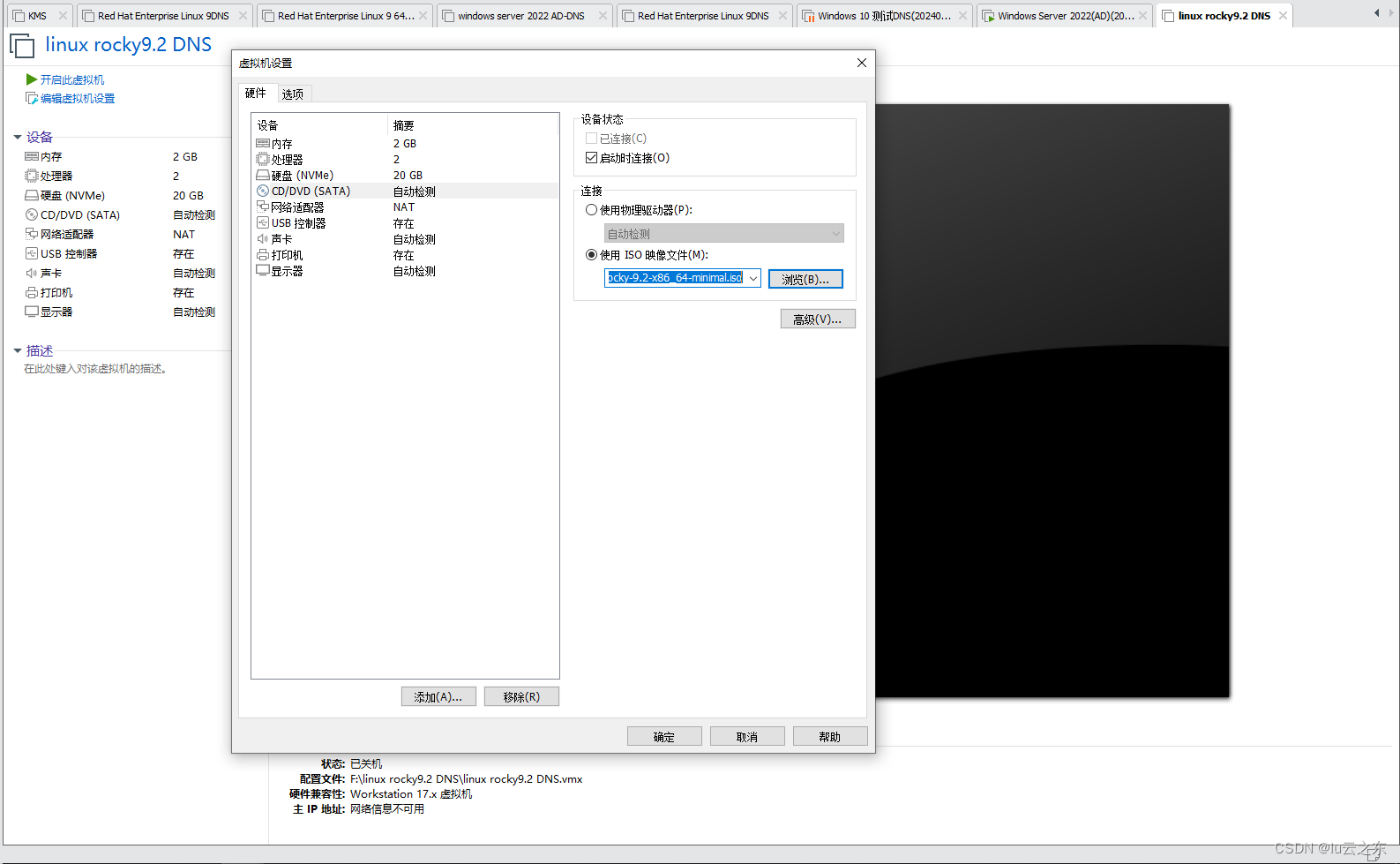Click hard disk icon in main window sidebar

pyautogui.click(x=32, y=195)
